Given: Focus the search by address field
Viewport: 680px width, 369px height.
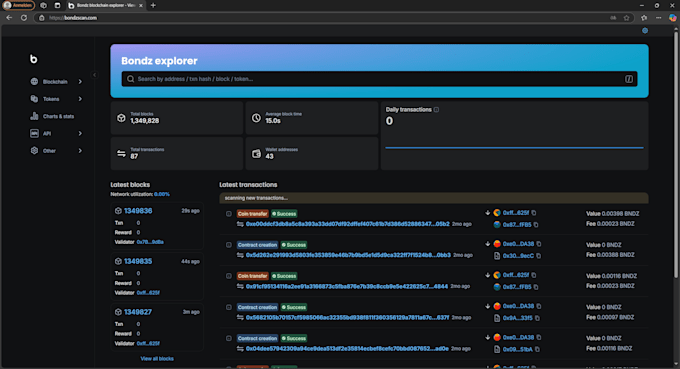Looking at the screenshot, I should (379, 79).
